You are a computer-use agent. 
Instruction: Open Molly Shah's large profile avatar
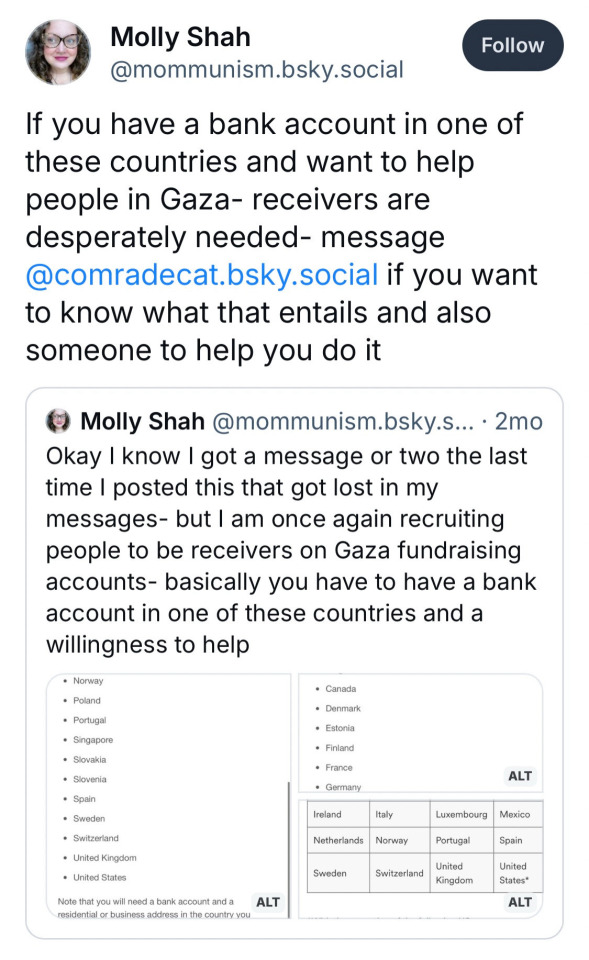click(x=58, y=53)
